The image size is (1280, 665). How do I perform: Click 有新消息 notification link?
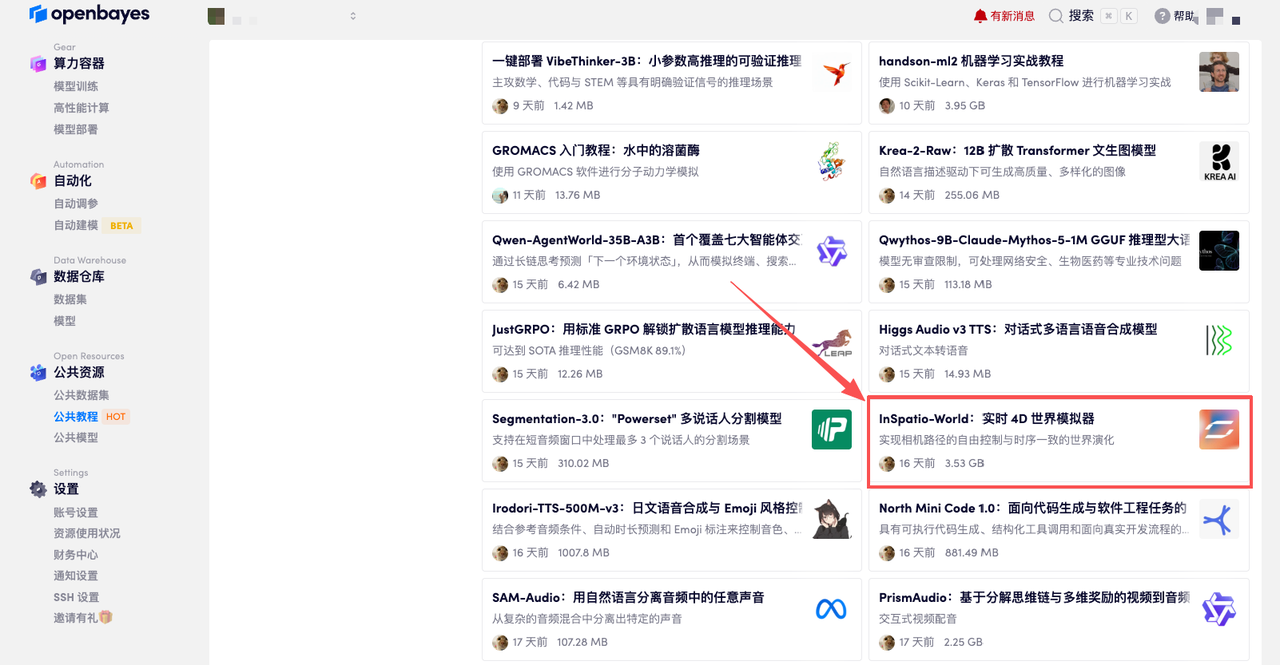pos(1012,16)
